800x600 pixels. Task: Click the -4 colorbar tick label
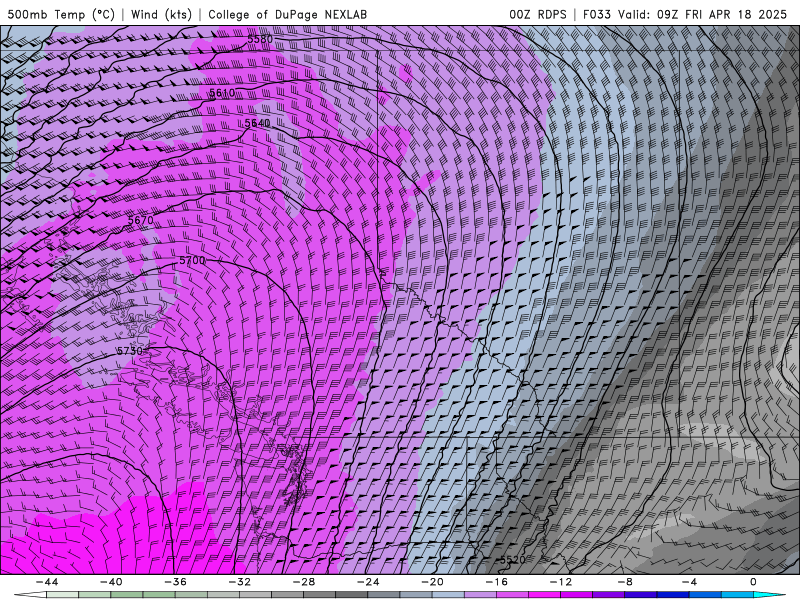[x=689, y=582]
